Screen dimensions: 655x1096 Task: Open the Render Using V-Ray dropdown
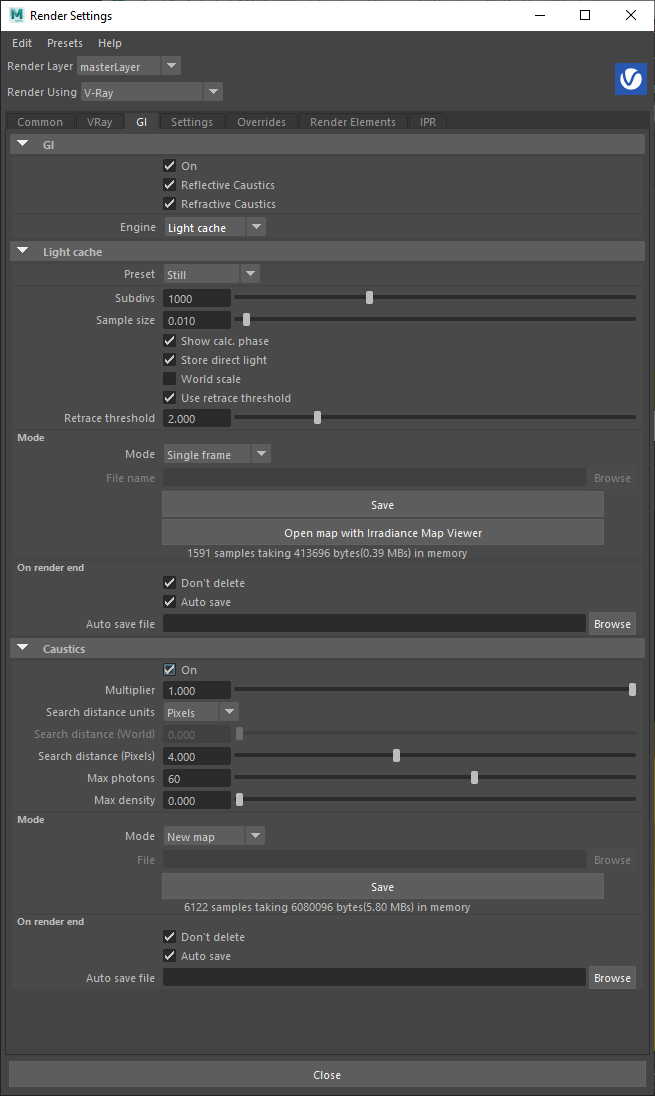151,92
